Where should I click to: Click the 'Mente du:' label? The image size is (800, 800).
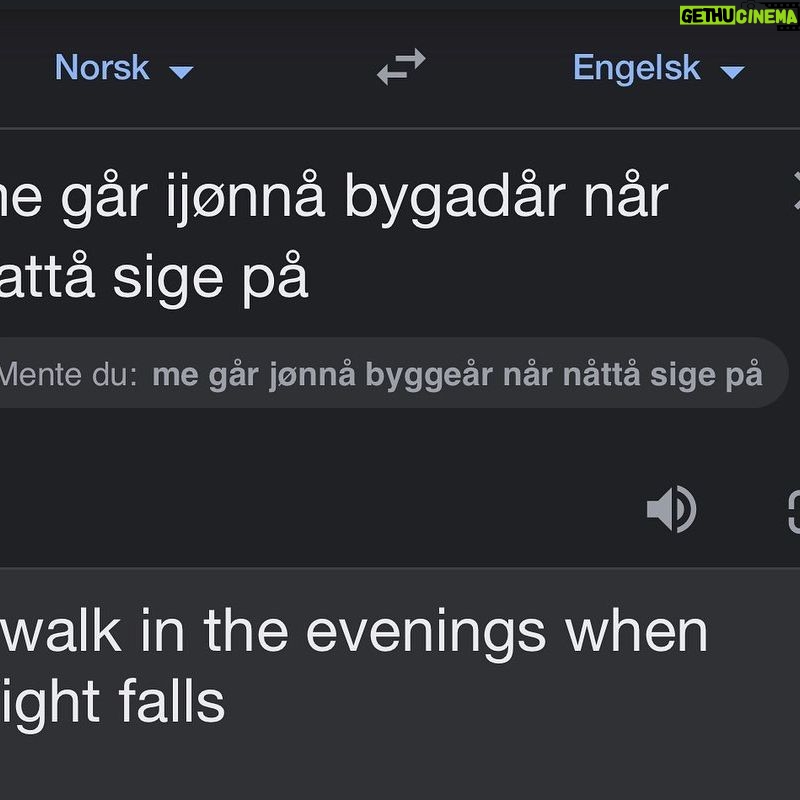[68, 375]
